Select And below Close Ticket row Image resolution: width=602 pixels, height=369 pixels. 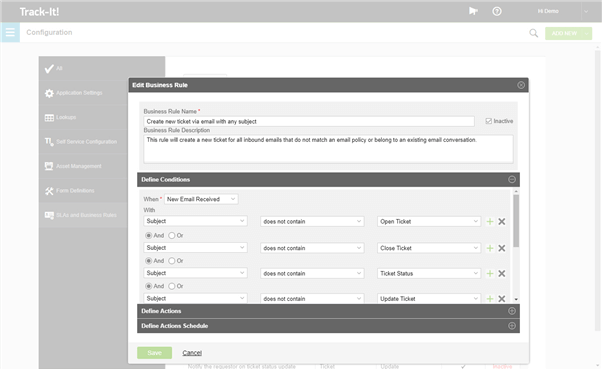click(149, 261)
